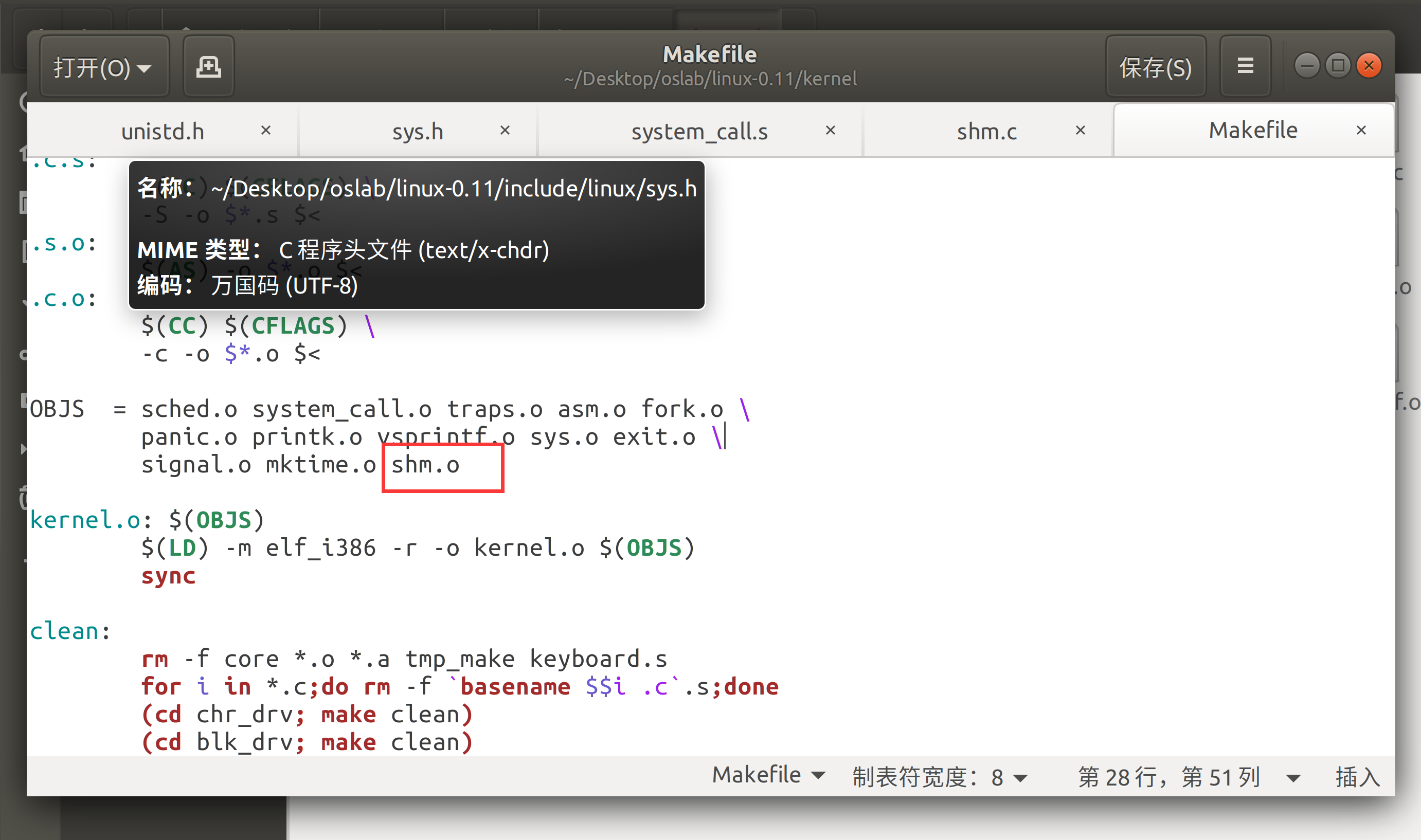The height and width of the screenshot is (840, 1421).
Task: Click blk_drv in the make clean line
Action: click(x=245, y=742)
